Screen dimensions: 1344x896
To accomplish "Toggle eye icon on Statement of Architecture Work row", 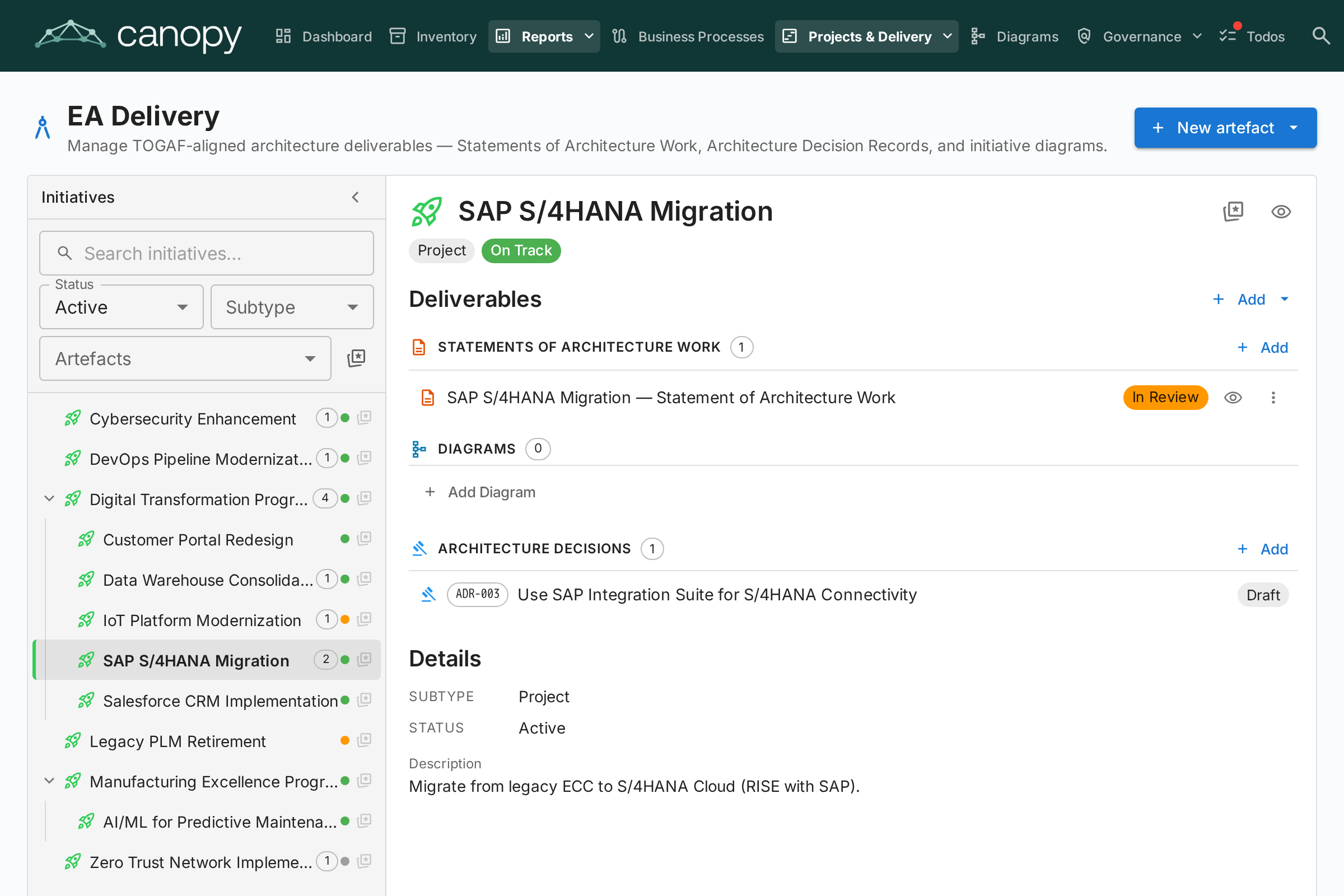I will pos(1233,398).
